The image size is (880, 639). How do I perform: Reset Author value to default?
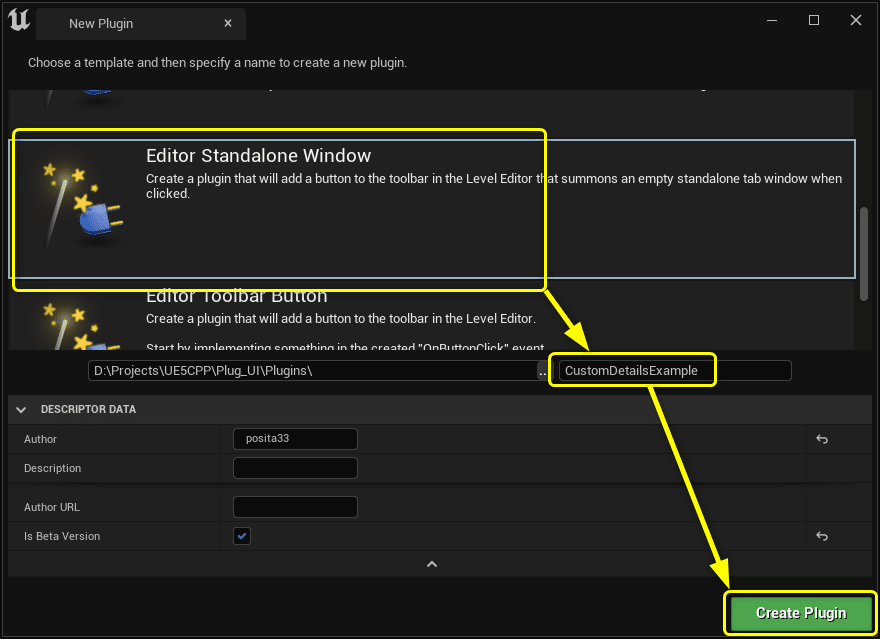(x=821, y=439)
